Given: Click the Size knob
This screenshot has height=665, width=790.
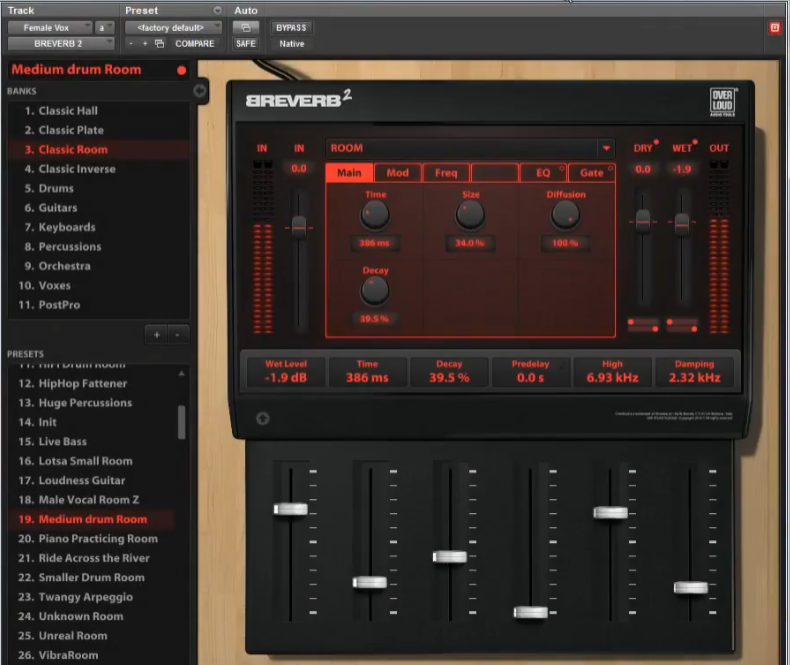Looking at the screenshot, I should coord(470,215).
